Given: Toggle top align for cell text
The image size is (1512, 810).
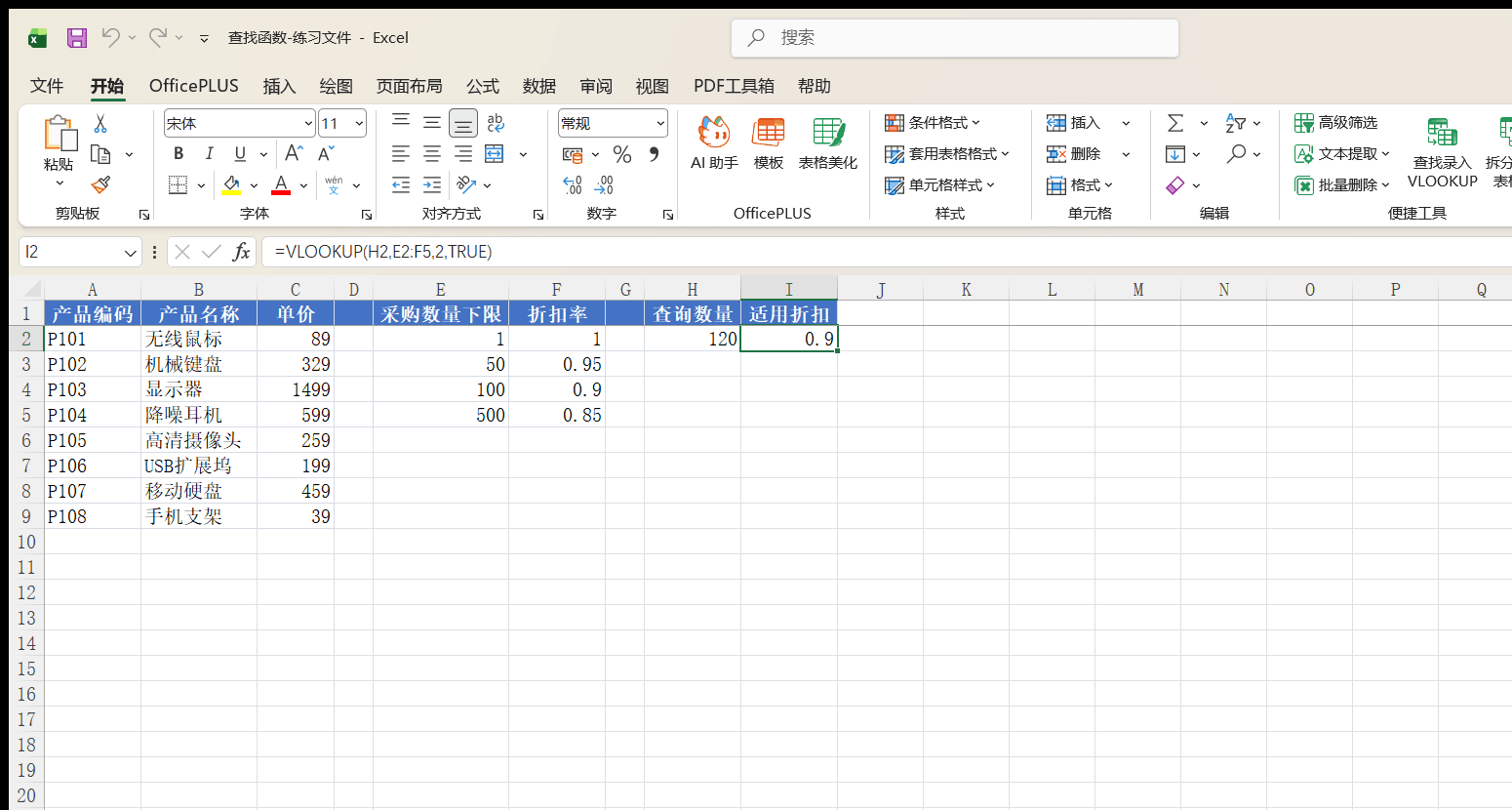Looking at the screenshot, I should click(401, 122).
